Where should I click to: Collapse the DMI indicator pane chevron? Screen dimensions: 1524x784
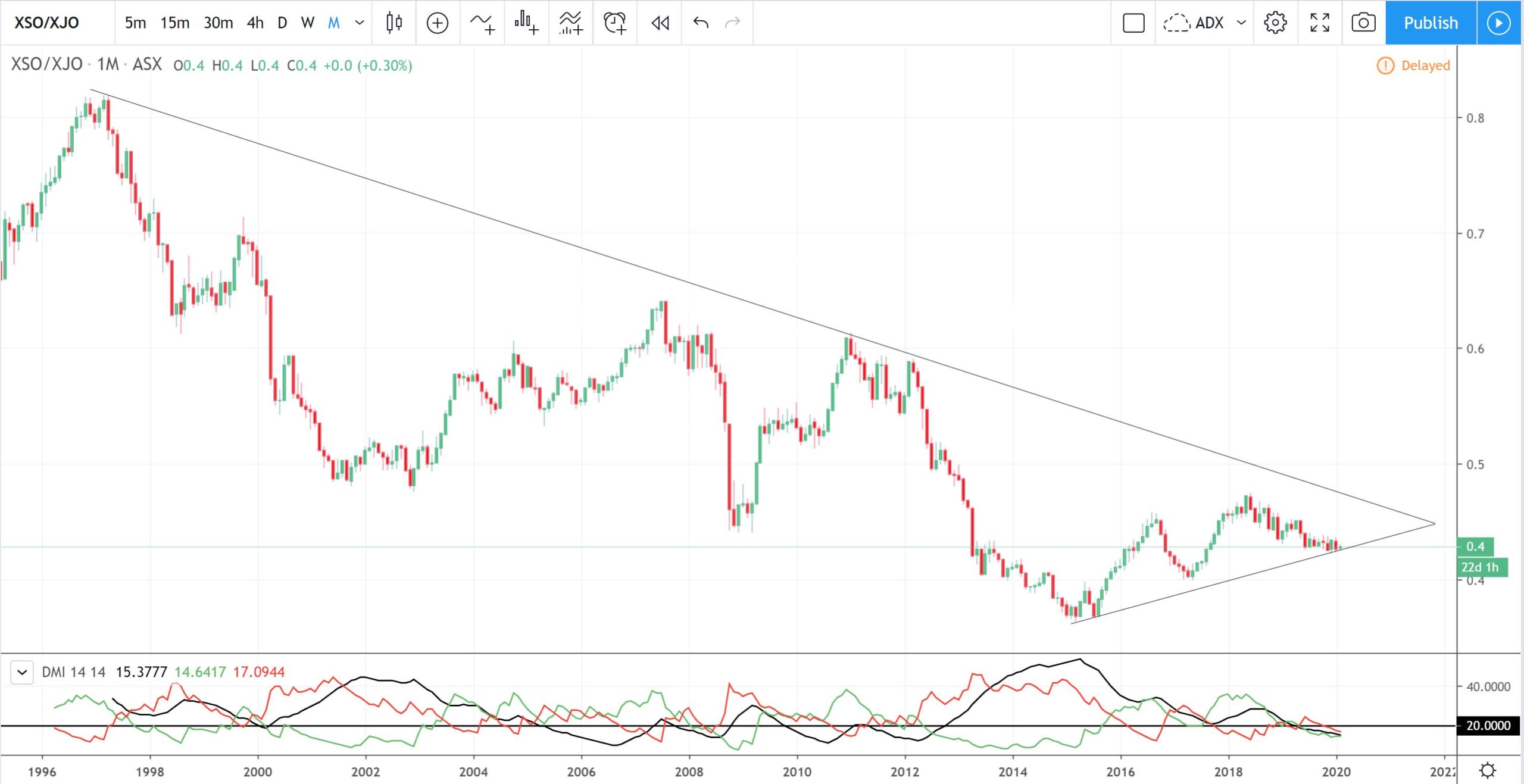tap(22, 673)
